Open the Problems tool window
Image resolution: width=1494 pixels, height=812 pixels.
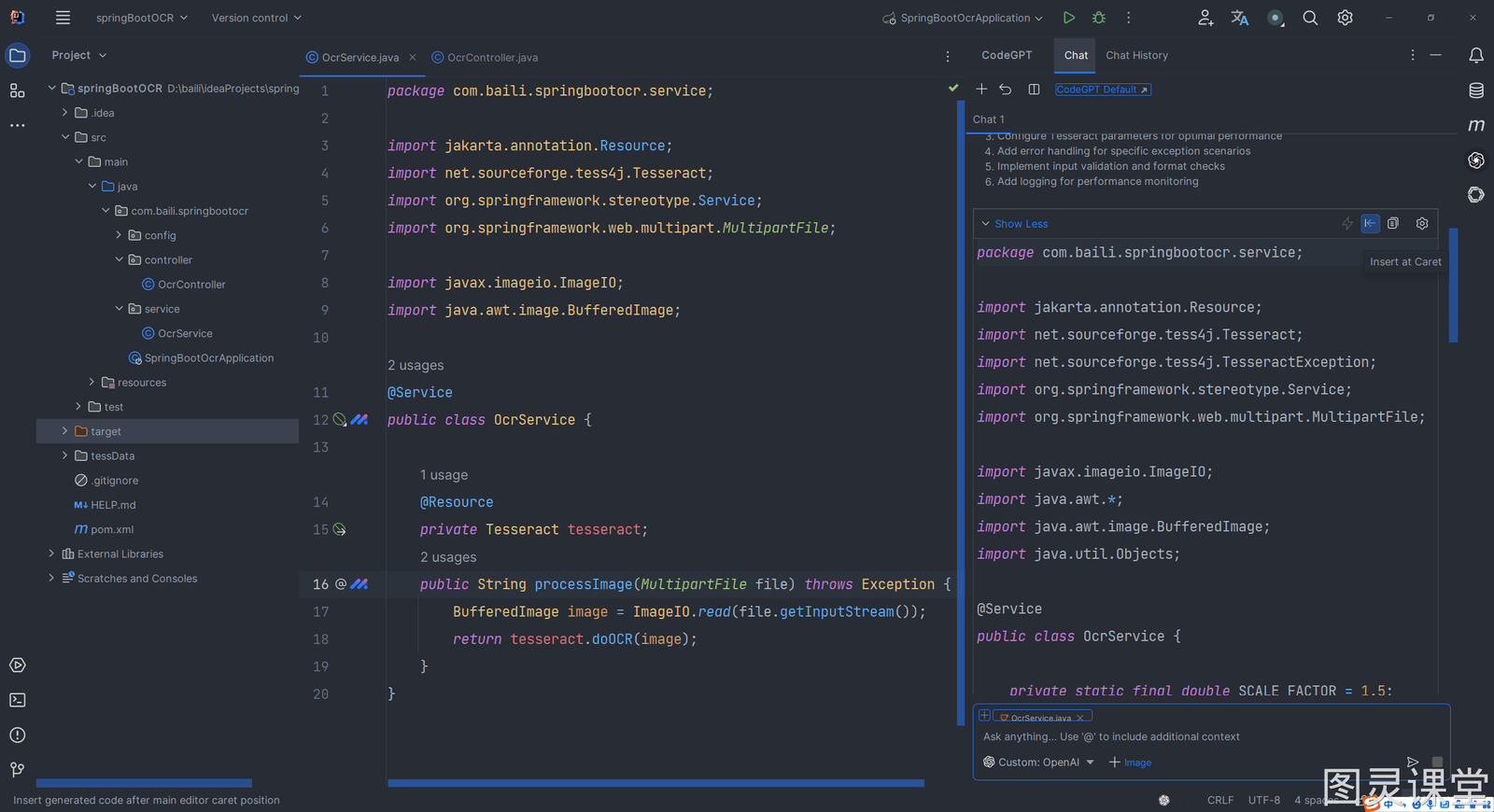(17, 735)
